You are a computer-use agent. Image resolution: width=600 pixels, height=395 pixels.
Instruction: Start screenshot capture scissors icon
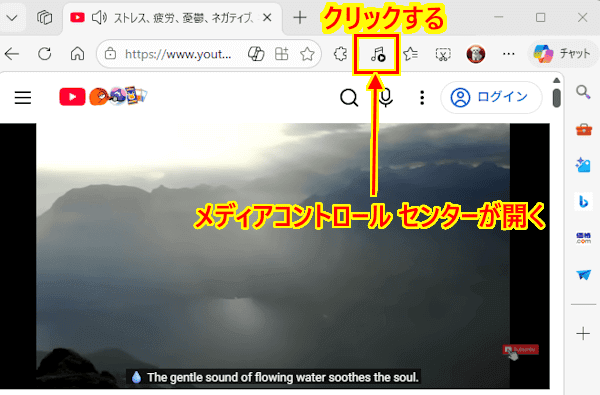[x=443, y=54]
